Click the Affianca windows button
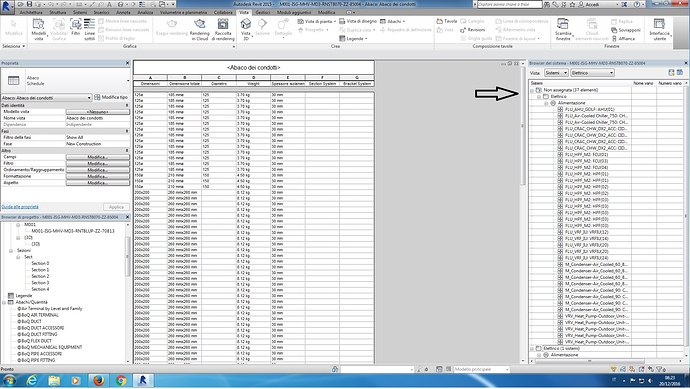690x389 pixels. [623, 38]
